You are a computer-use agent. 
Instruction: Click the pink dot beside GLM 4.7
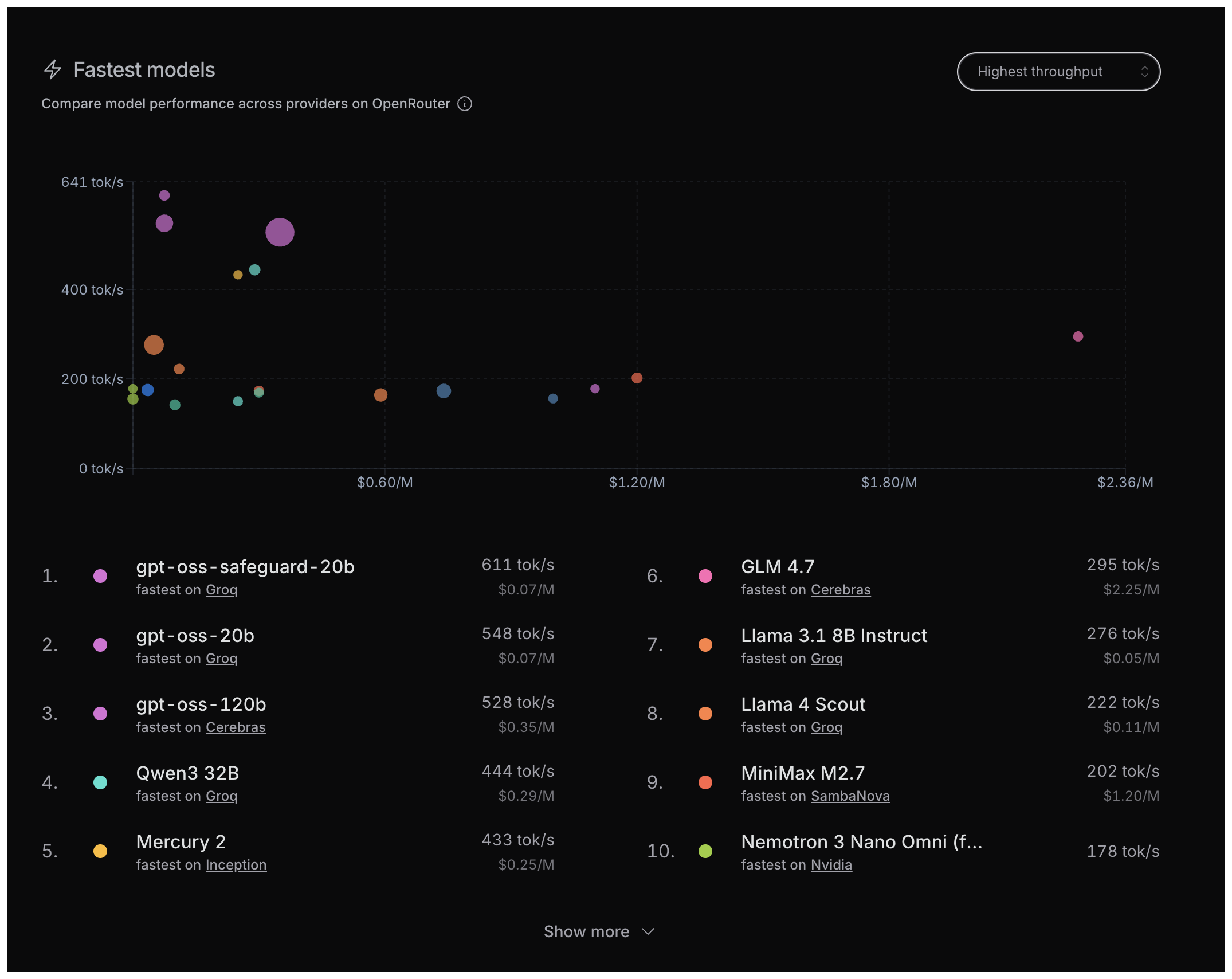click(x=705, y=576)
